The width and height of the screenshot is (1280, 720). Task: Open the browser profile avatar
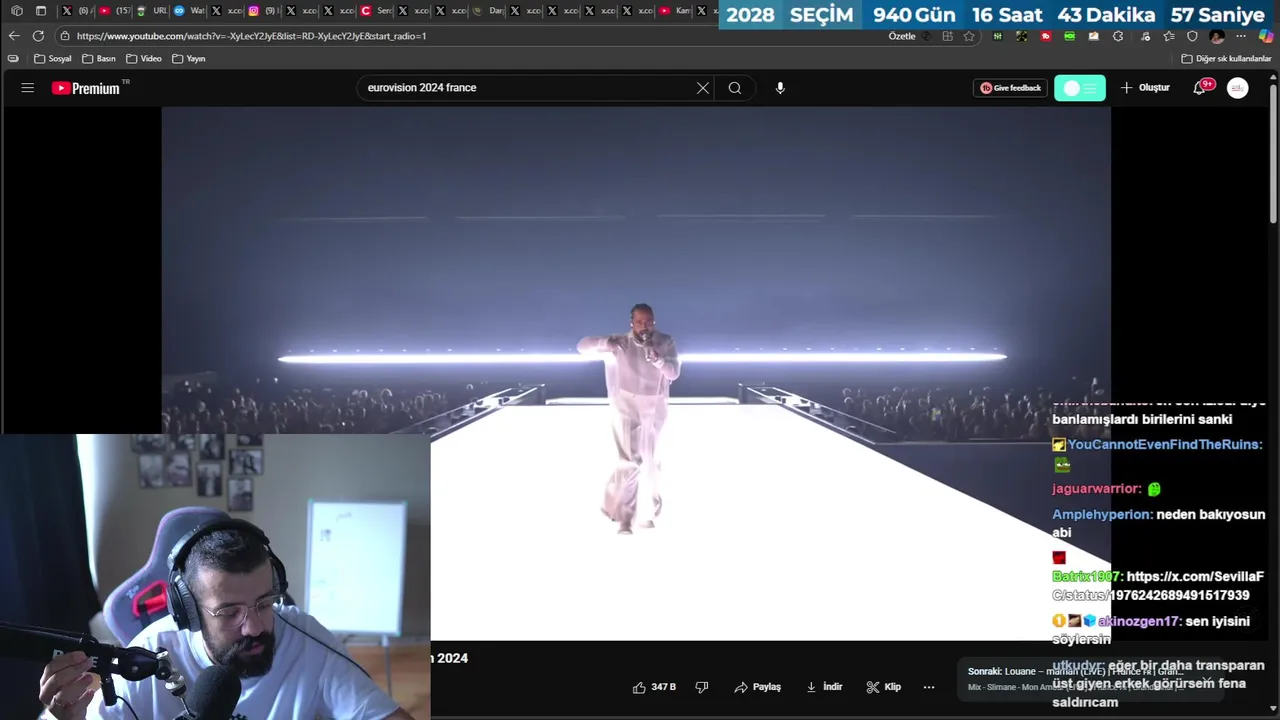click(1217, 36)
